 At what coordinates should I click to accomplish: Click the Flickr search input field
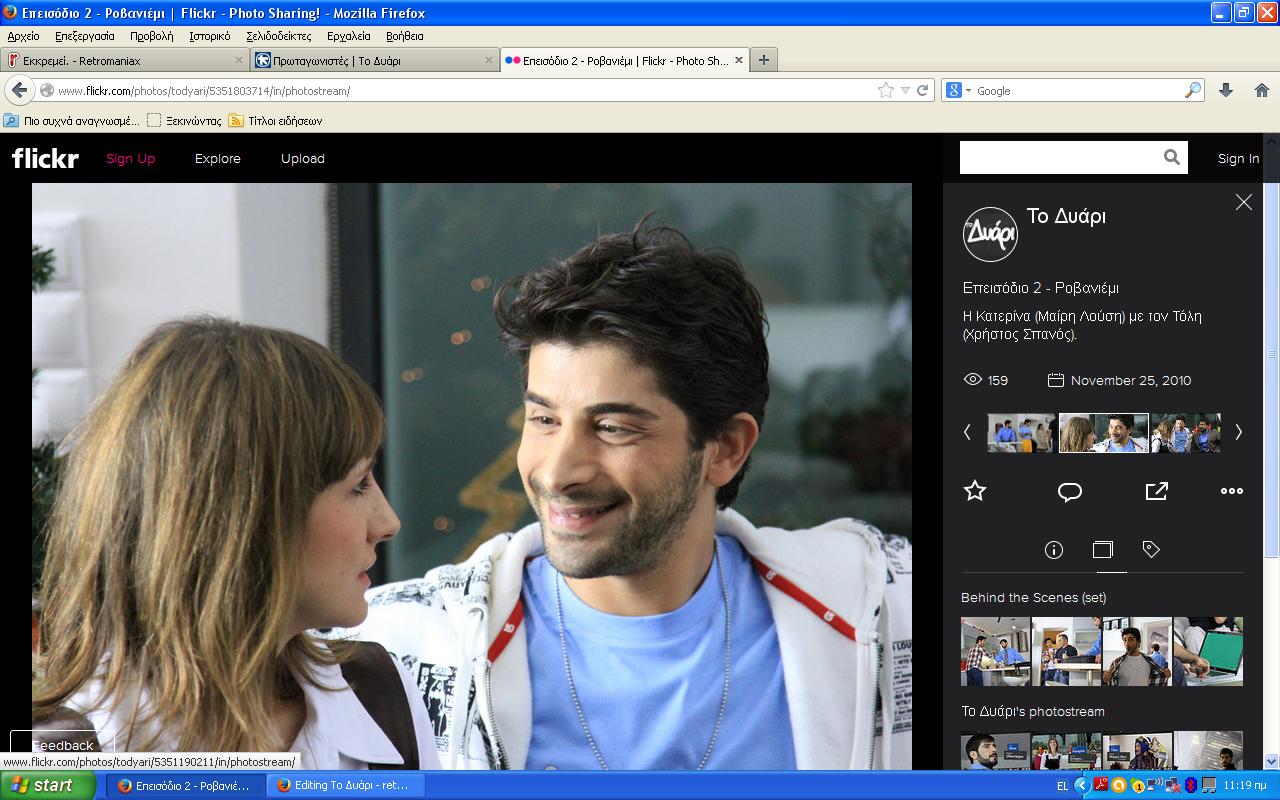click(1058, 158)
